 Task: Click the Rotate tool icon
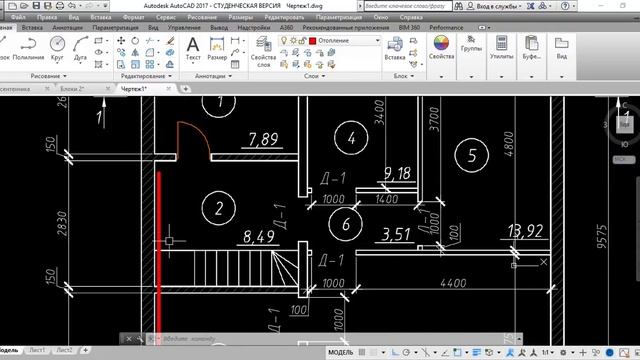click(x=135, y=40)
